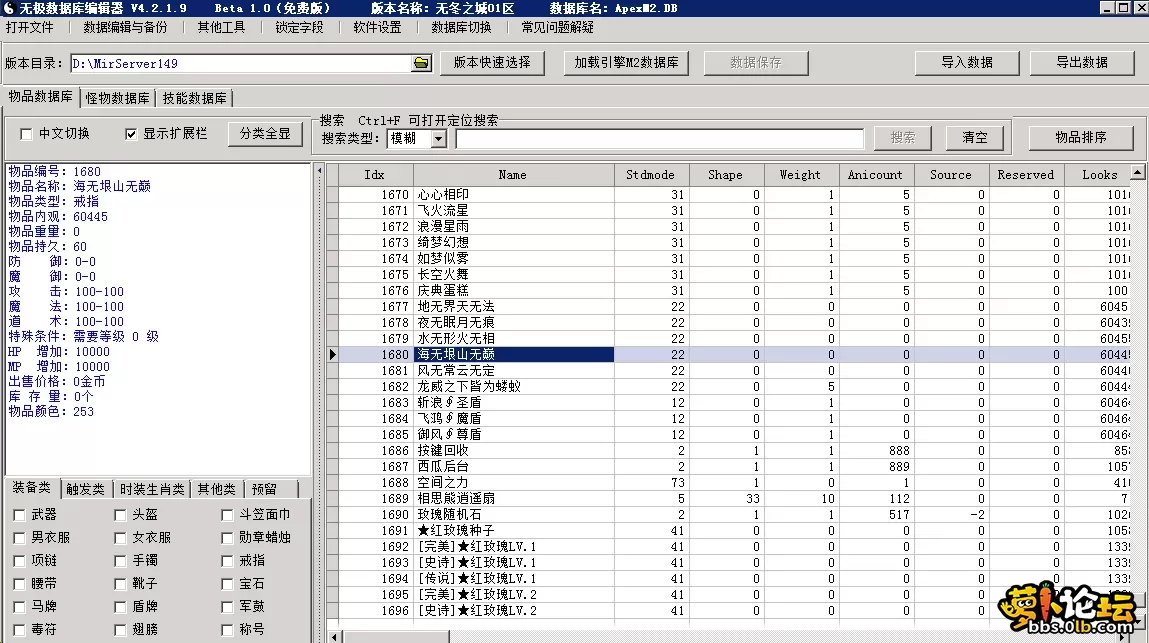Sort by the Name column header

[x=513, y=174]
